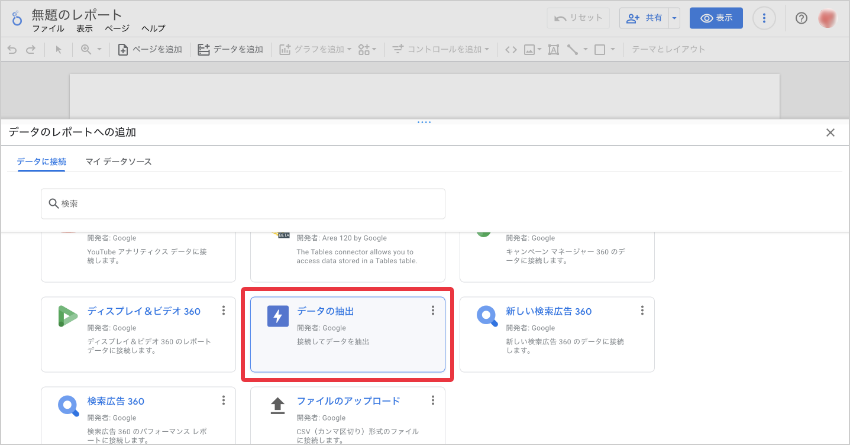Click 接続してデータを抽出 description text
The height and width of the screenshot is (445, 850).
pos(333,342)
